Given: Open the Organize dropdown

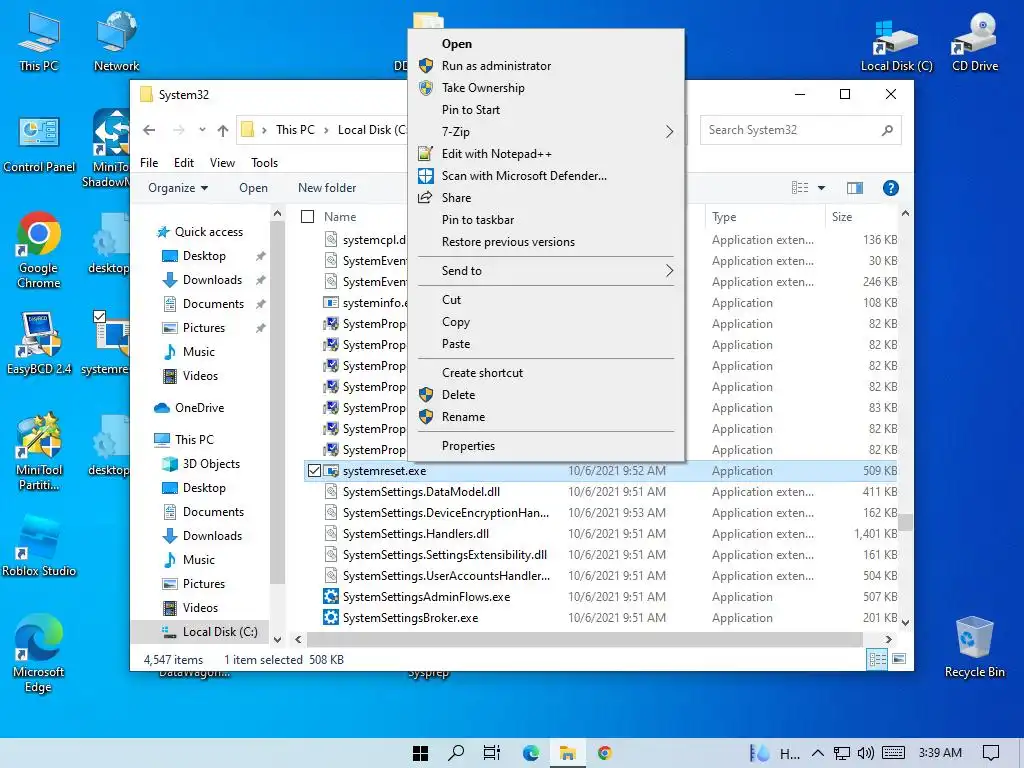Looking at the screenshot, I should tap(178, 188).
